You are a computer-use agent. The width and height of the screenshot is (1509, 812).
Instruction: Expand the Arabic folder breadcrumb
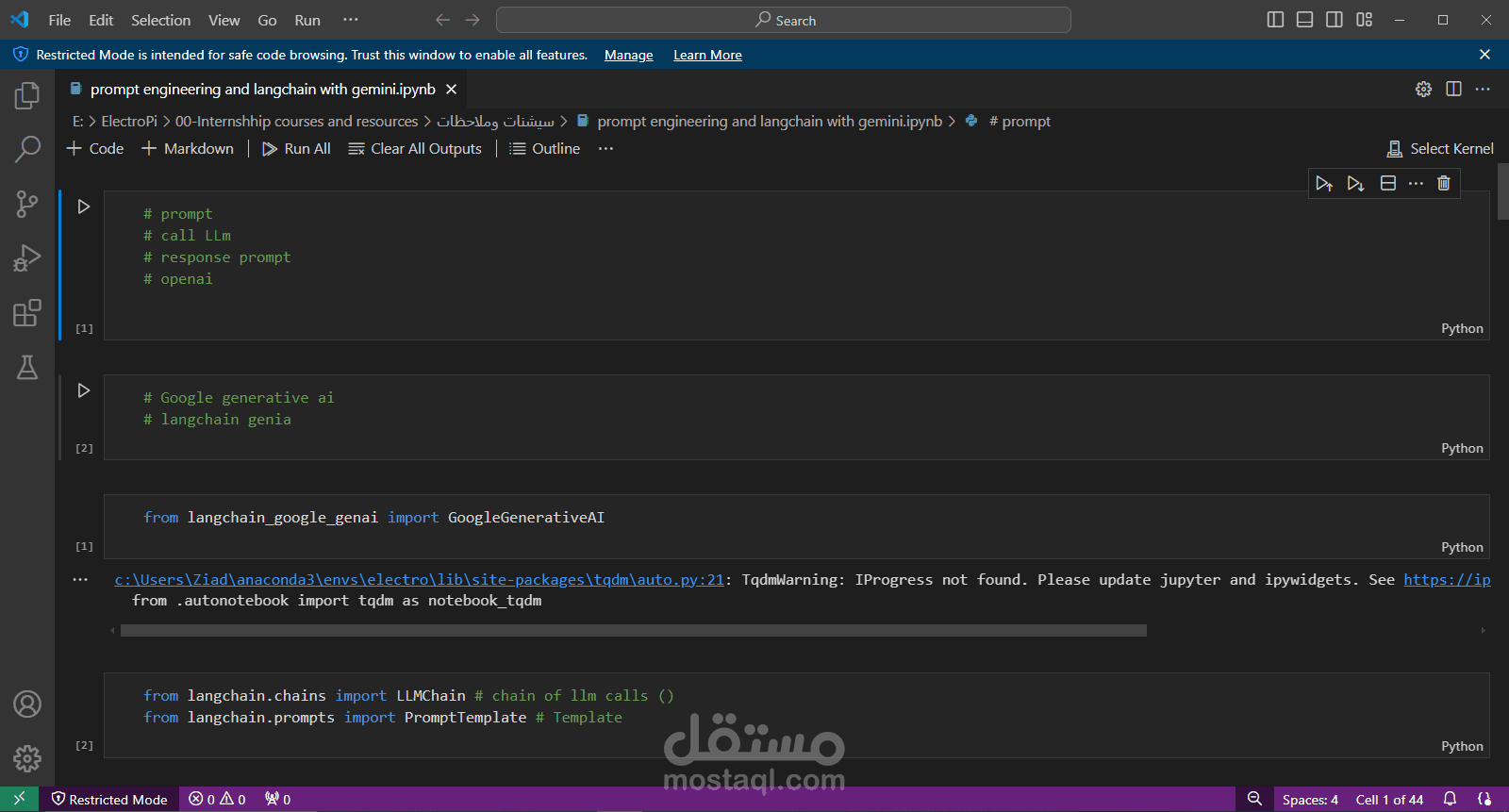tap(495, 122)
